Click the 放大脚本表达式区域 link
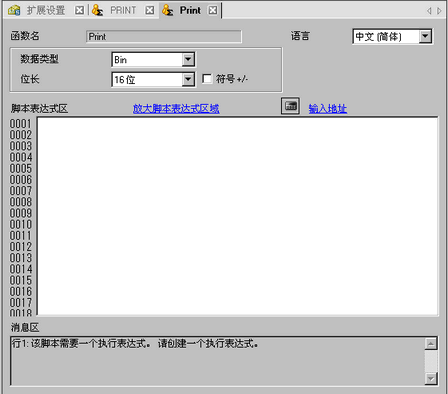Viewport: 448px width, 394px height. (176, 109)
